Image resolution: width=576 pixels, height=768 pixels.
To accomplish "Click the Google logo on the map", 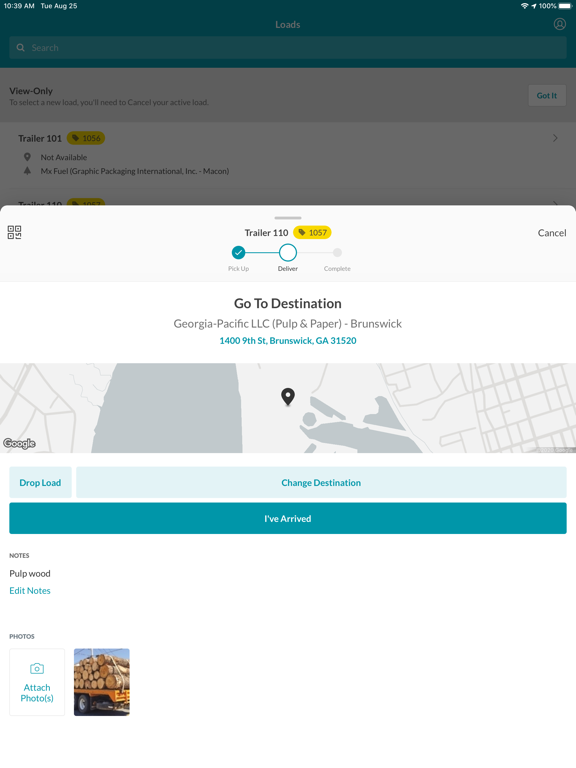I will pyautogui.click(x=20, y=443).
